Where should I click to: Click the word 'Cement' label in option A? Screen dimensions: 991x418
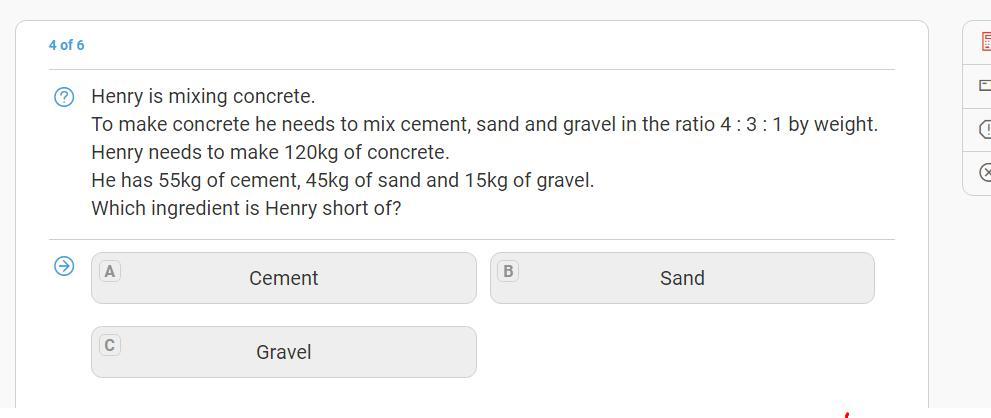point(283,278)
